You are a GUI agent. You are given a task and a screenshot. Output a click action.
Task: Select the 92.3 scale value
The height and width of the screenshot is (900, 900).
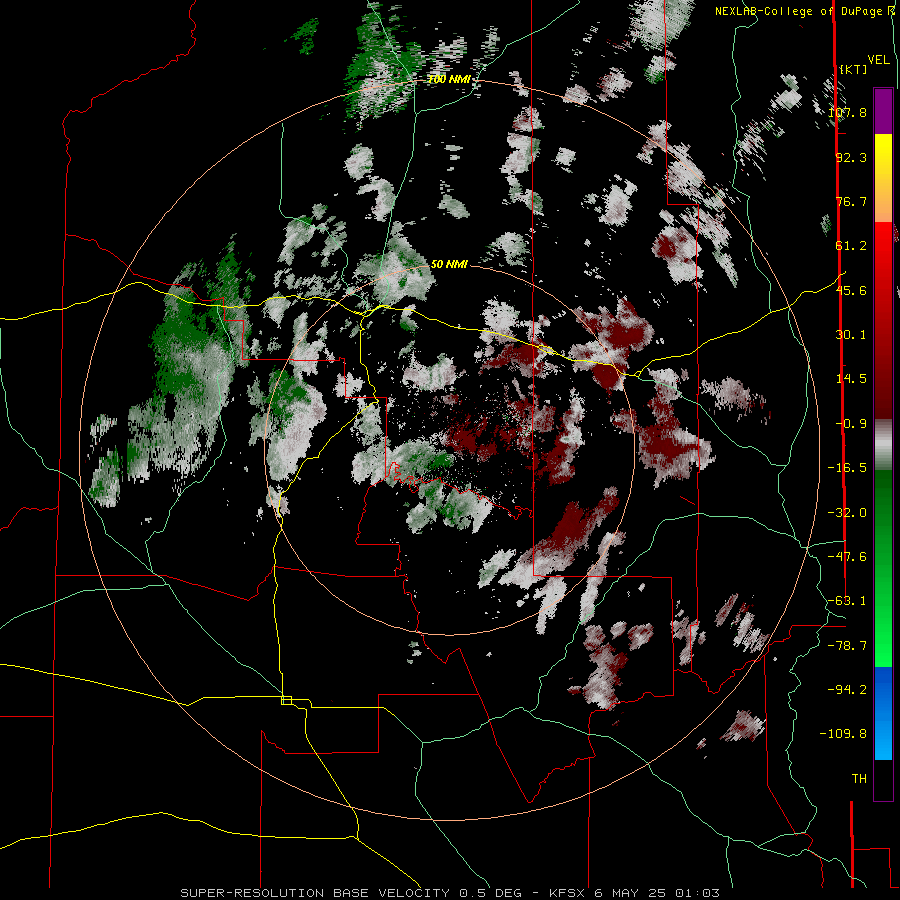pos(851,157)
